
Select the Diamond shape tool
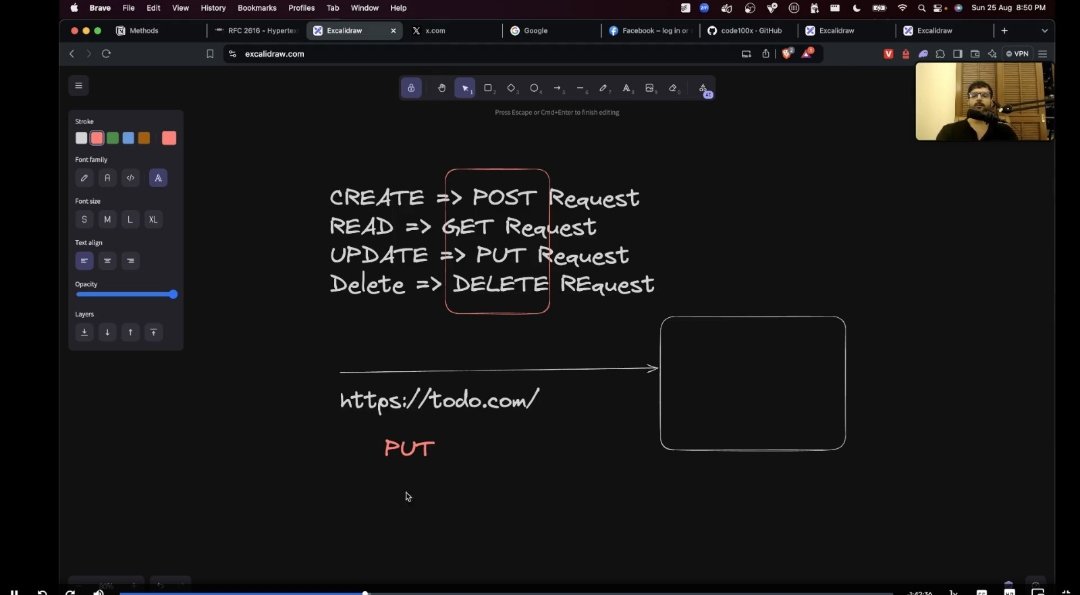[512, 88]
